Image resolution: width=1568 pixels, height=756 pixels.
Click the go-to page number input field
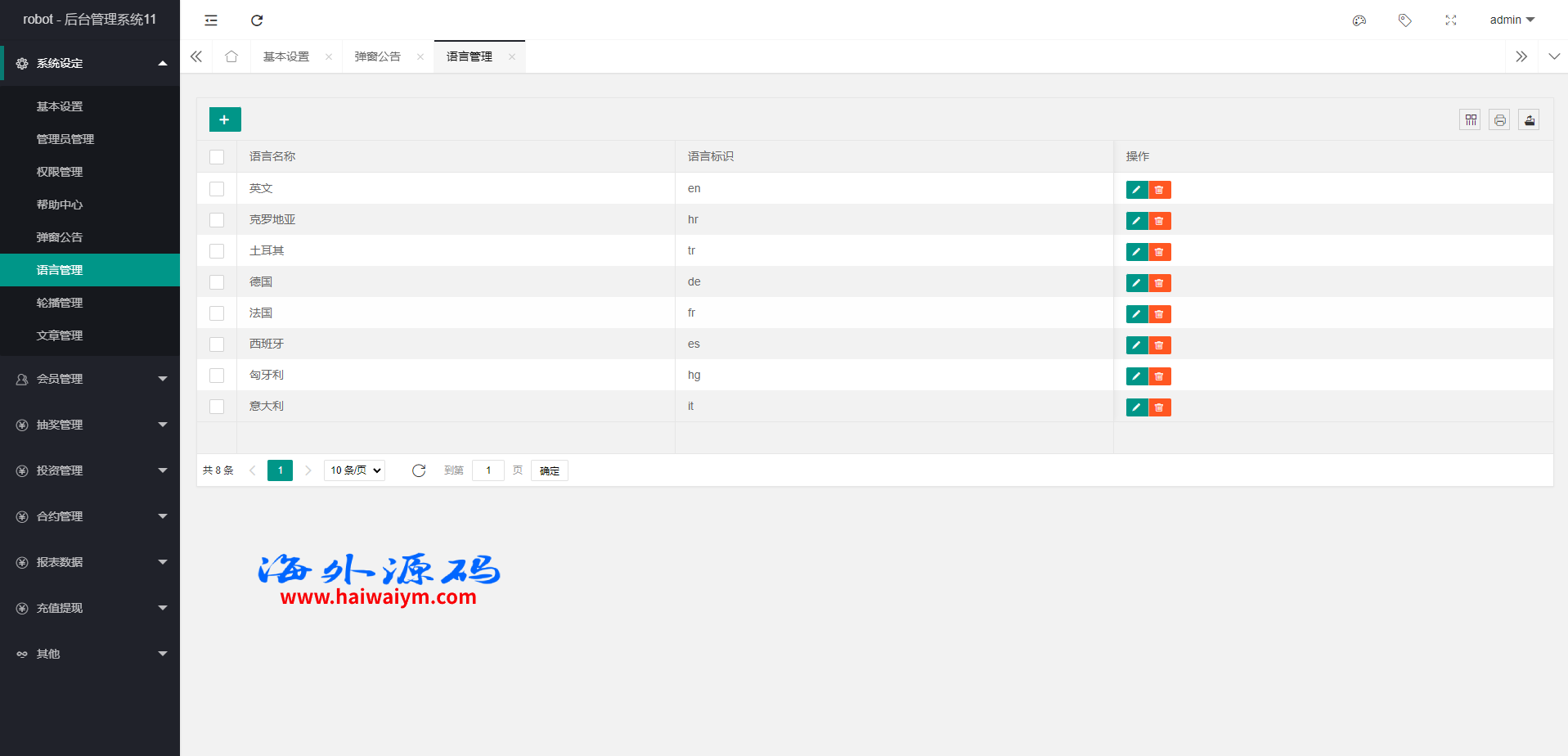(488, 470)
